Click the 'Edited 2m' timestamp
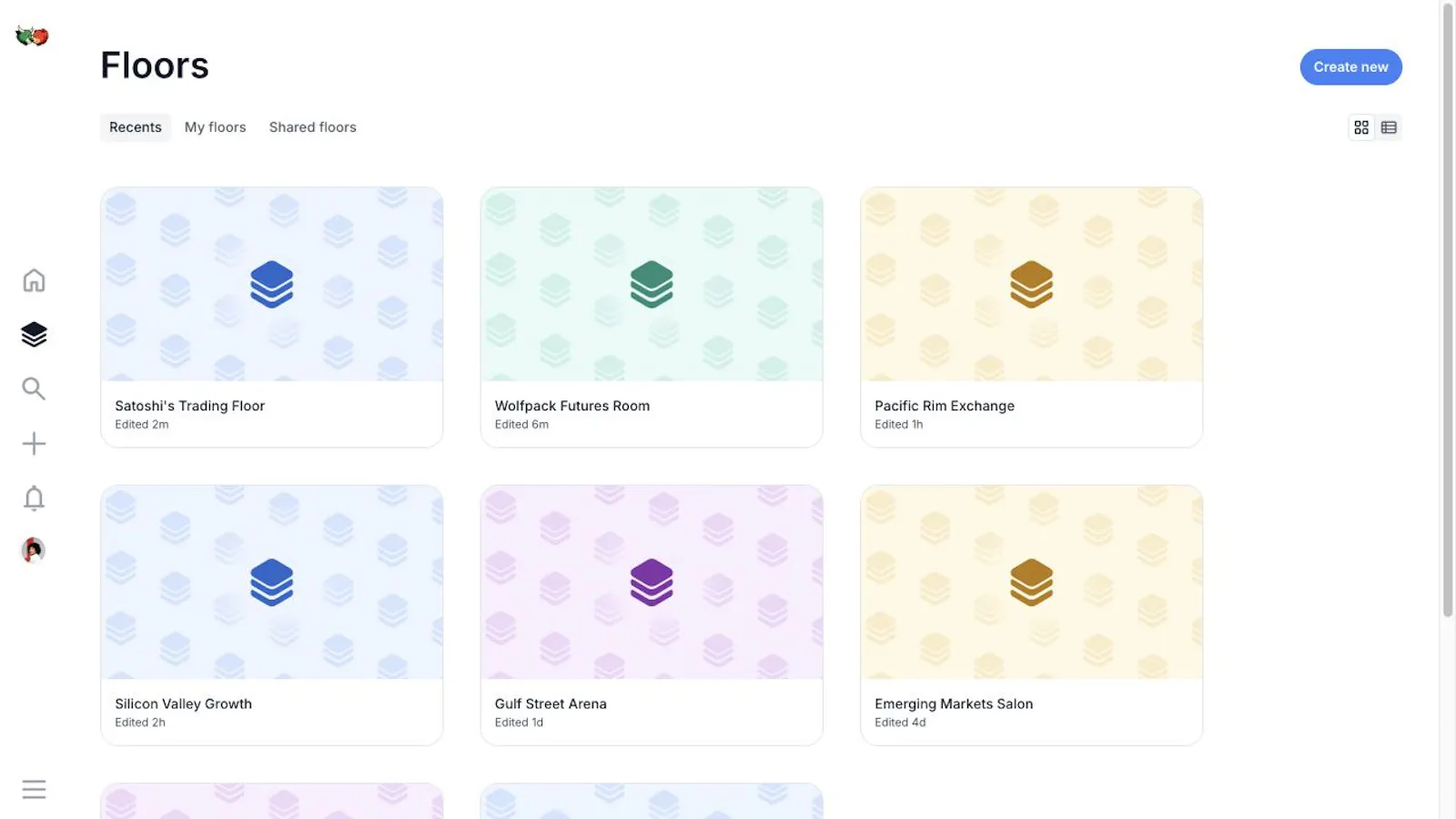The image size is (1456, 819). click(x=141, y=425)
